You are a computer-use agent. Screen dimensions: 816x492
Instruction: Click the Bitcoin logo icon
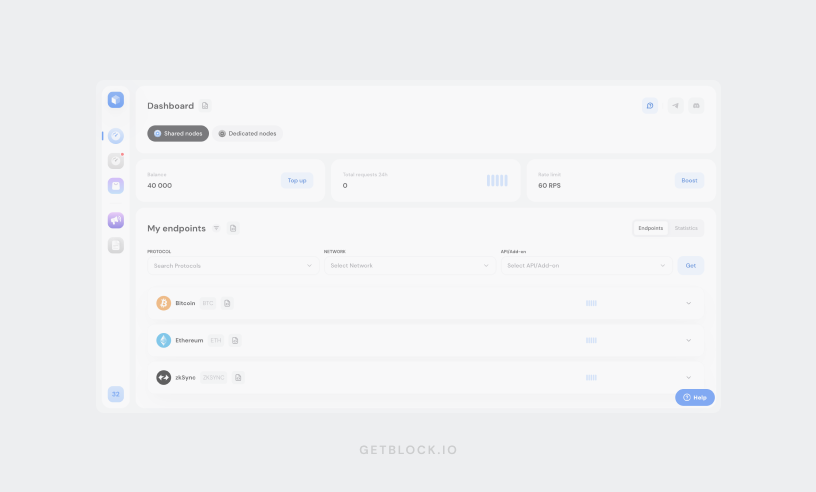[x=163, y=303]
